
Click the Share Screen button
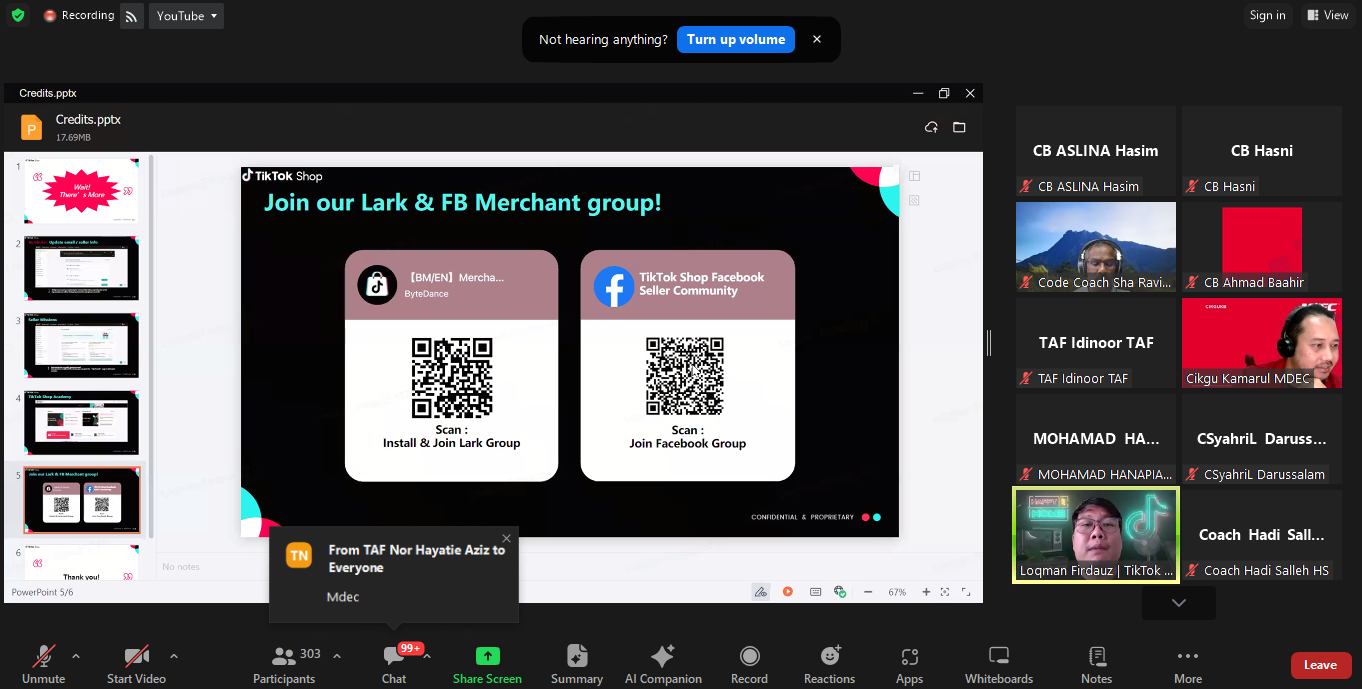(487, 664)
